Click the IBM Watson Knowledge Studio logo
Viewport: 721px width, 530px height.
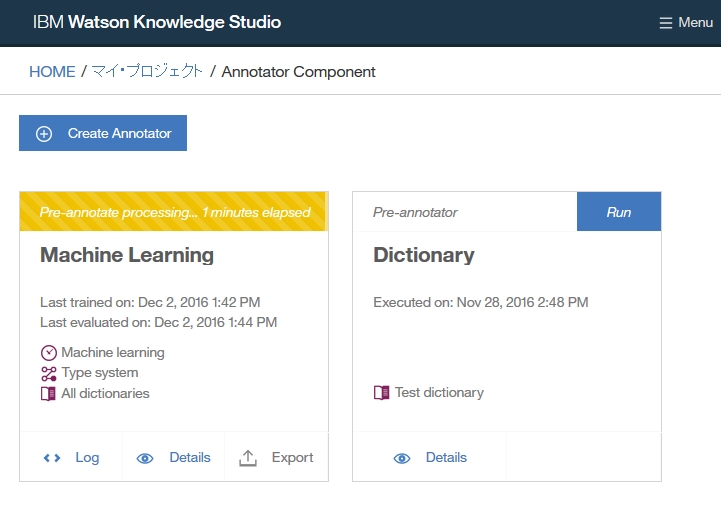[x=157, y=22]
